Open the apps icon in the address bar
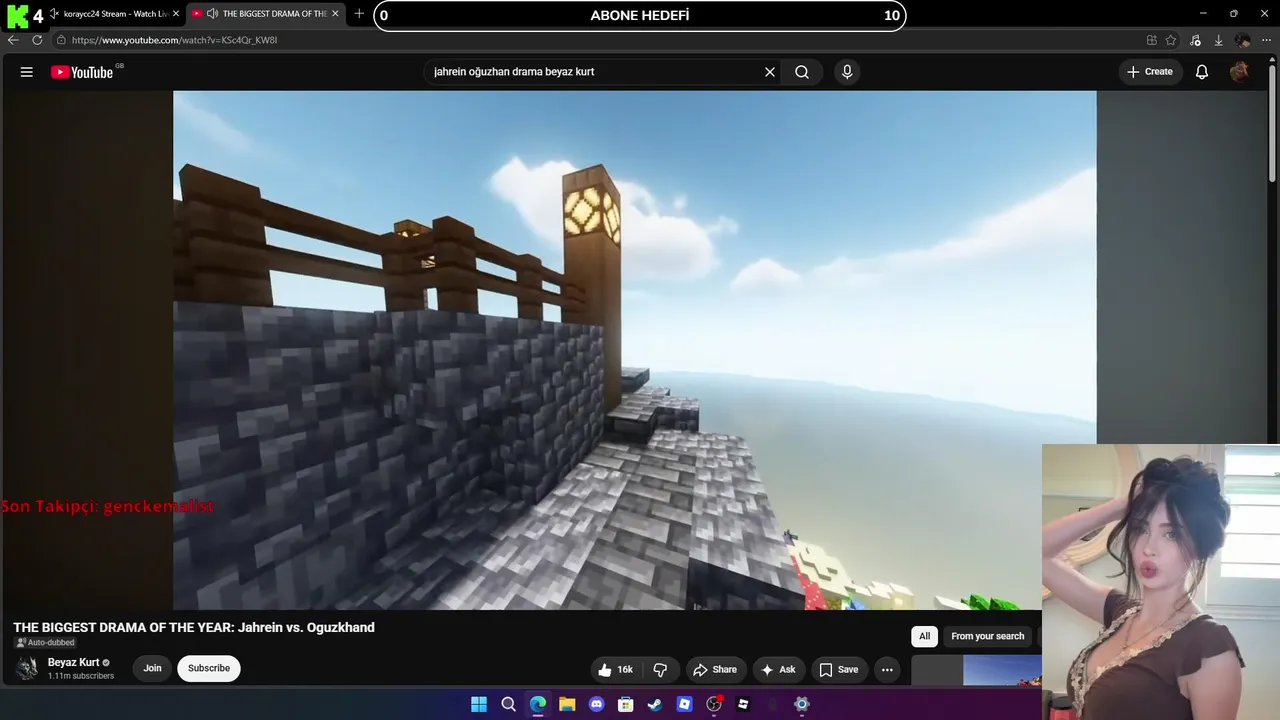The width and height of the screenshot is (1280, 720). point(1152,40)
